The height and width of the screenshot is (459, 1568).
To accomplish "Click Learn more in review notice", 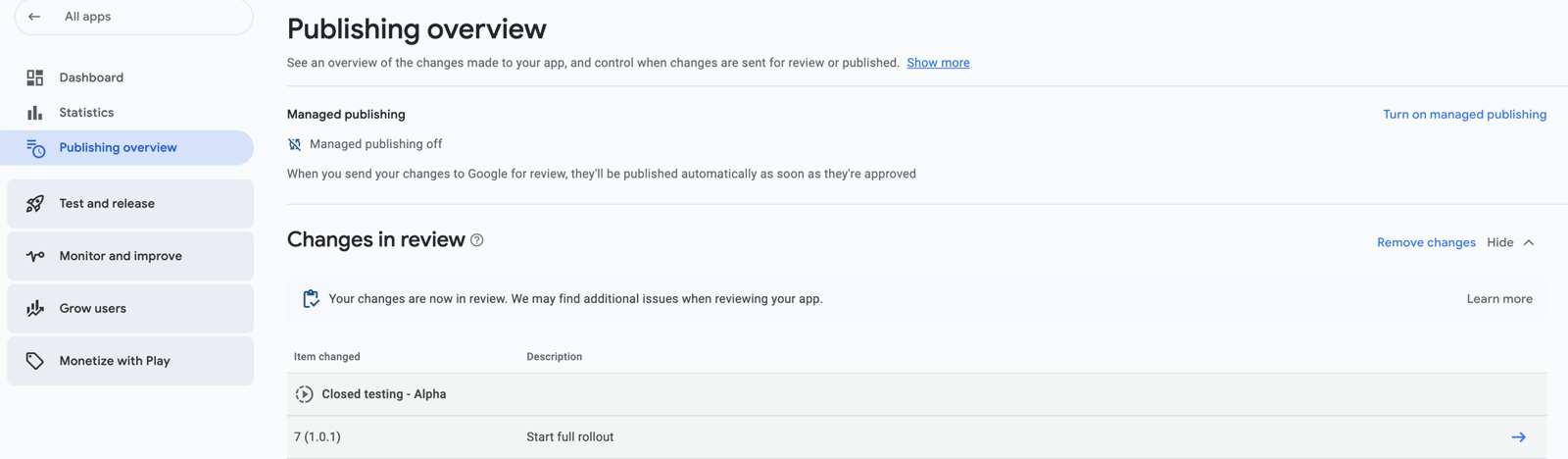I will [1499, 299].
